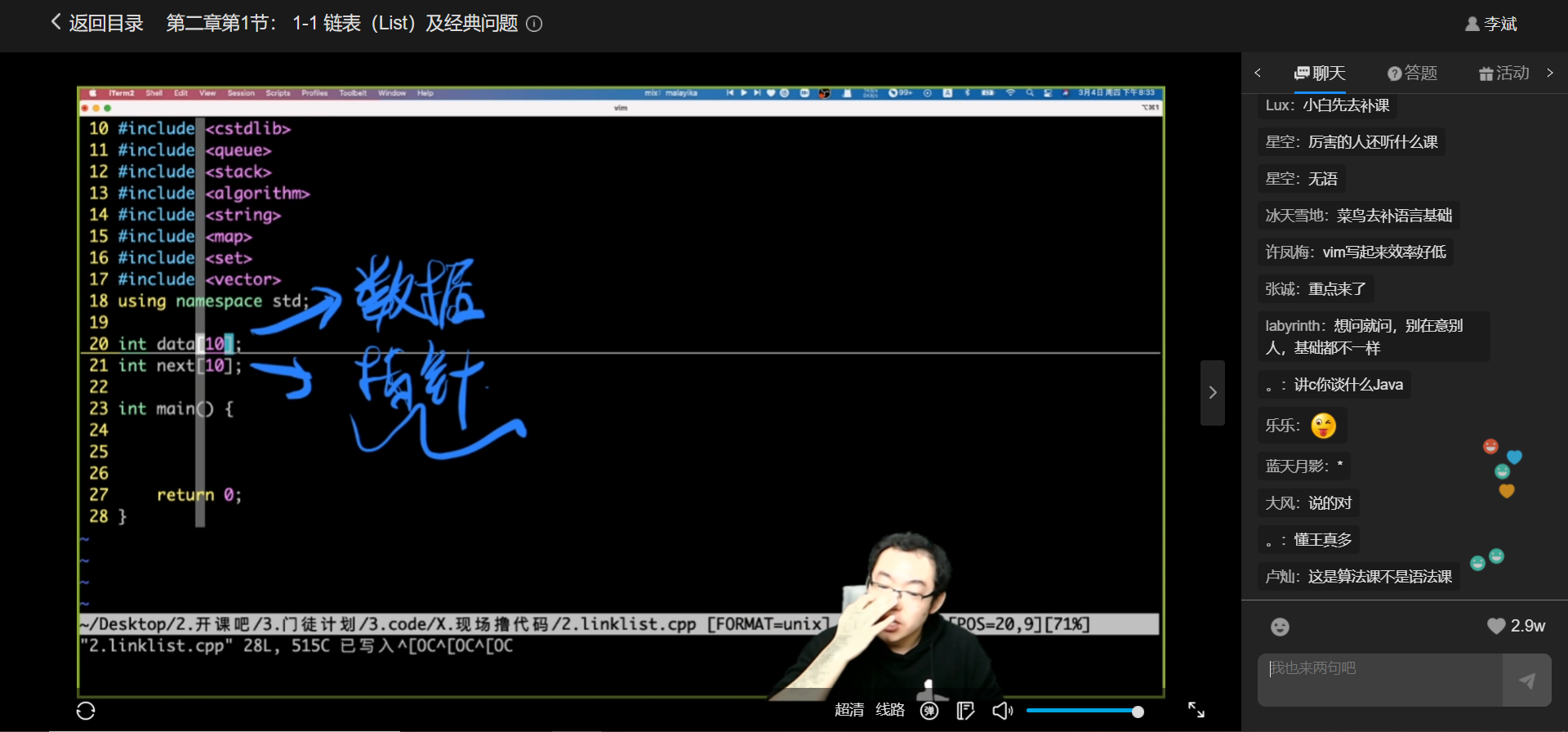Adjust the volume slider
1568x732 pixels.
(1084, 712)
